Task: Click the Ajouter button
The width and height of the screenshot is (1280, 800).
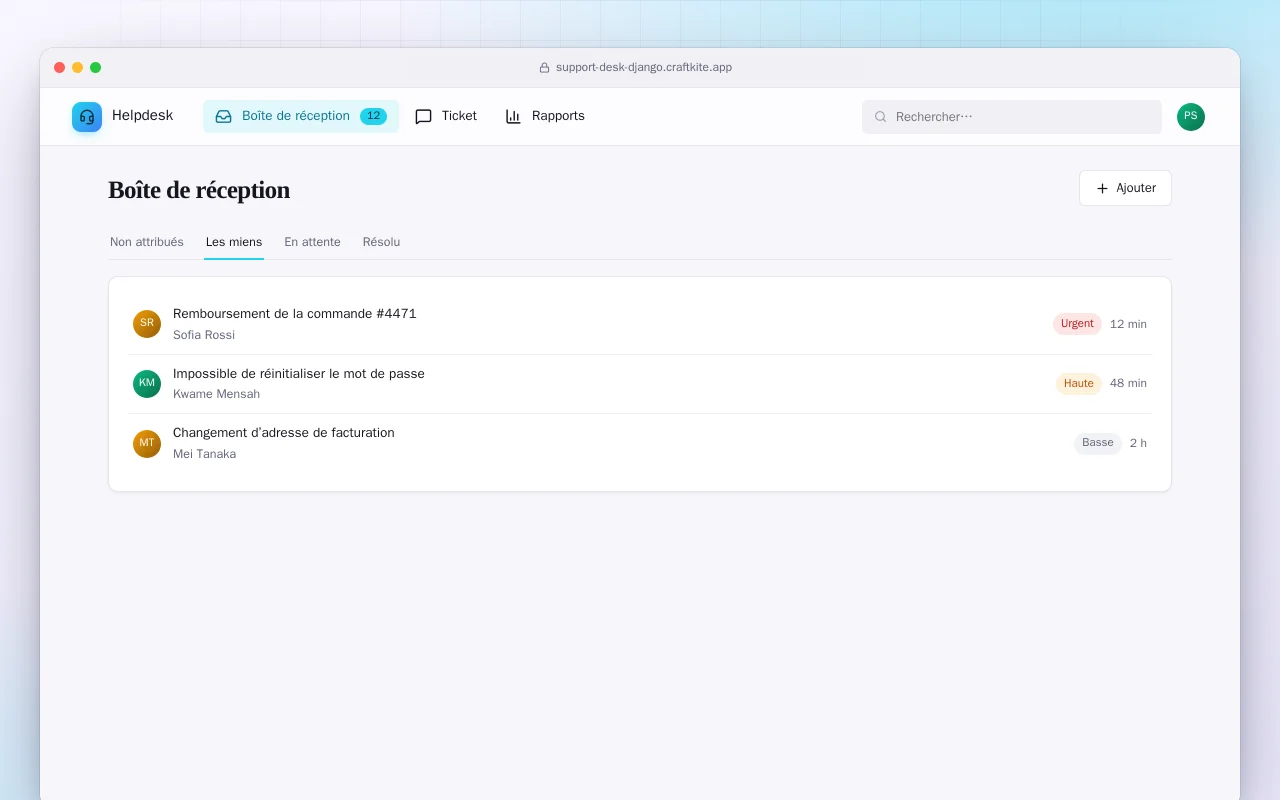Action: [x=1125, y=188]
